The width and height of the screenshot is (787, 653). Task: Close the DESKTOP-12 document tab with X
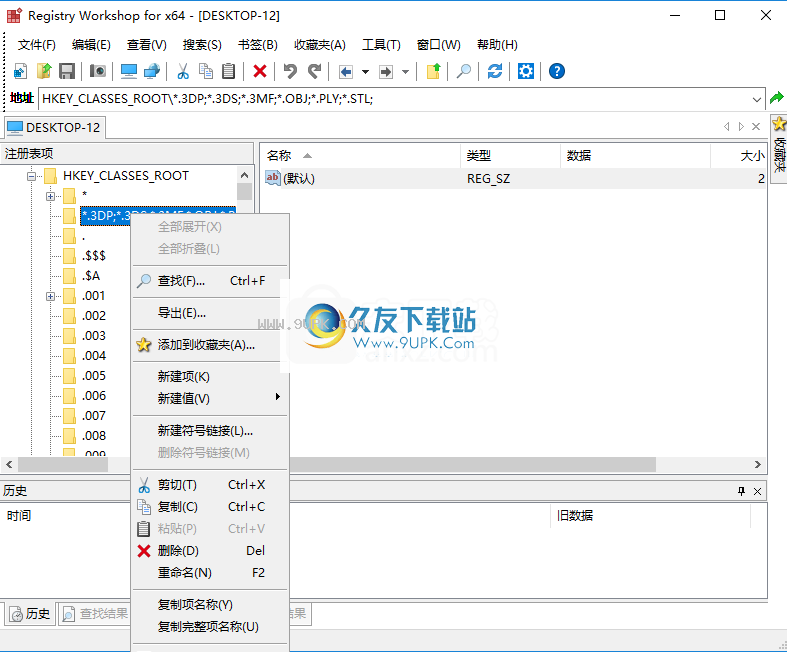click(x=756, y=126)
